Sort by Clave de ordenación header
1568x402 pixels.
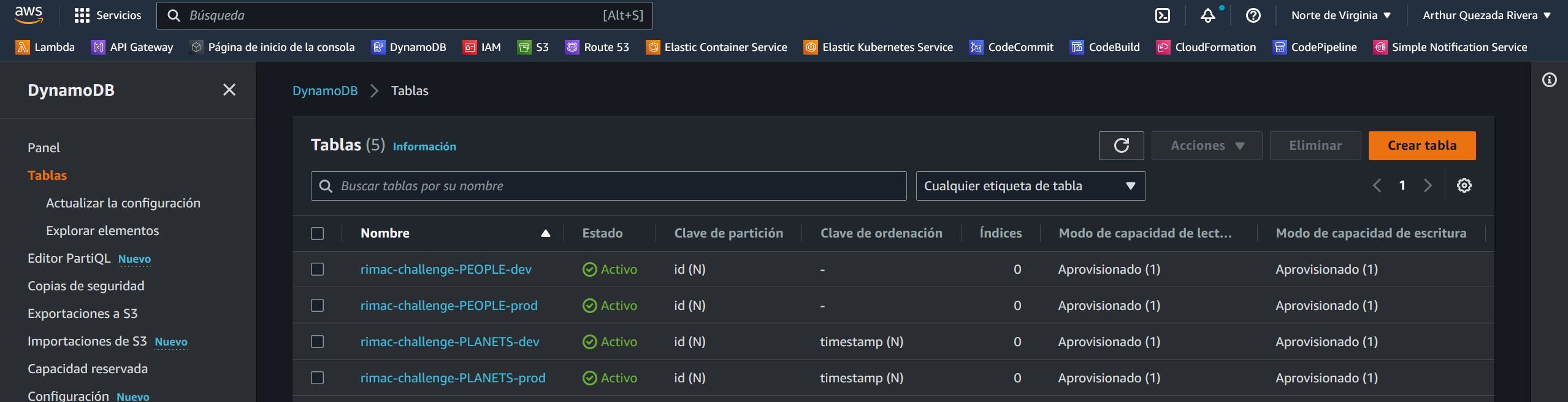point(881,233)
